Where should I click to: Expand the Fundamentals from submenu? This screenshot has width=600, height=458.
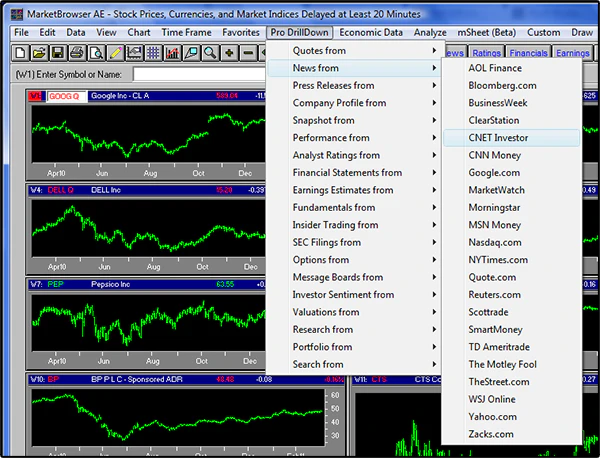click(x=354, y=207)
